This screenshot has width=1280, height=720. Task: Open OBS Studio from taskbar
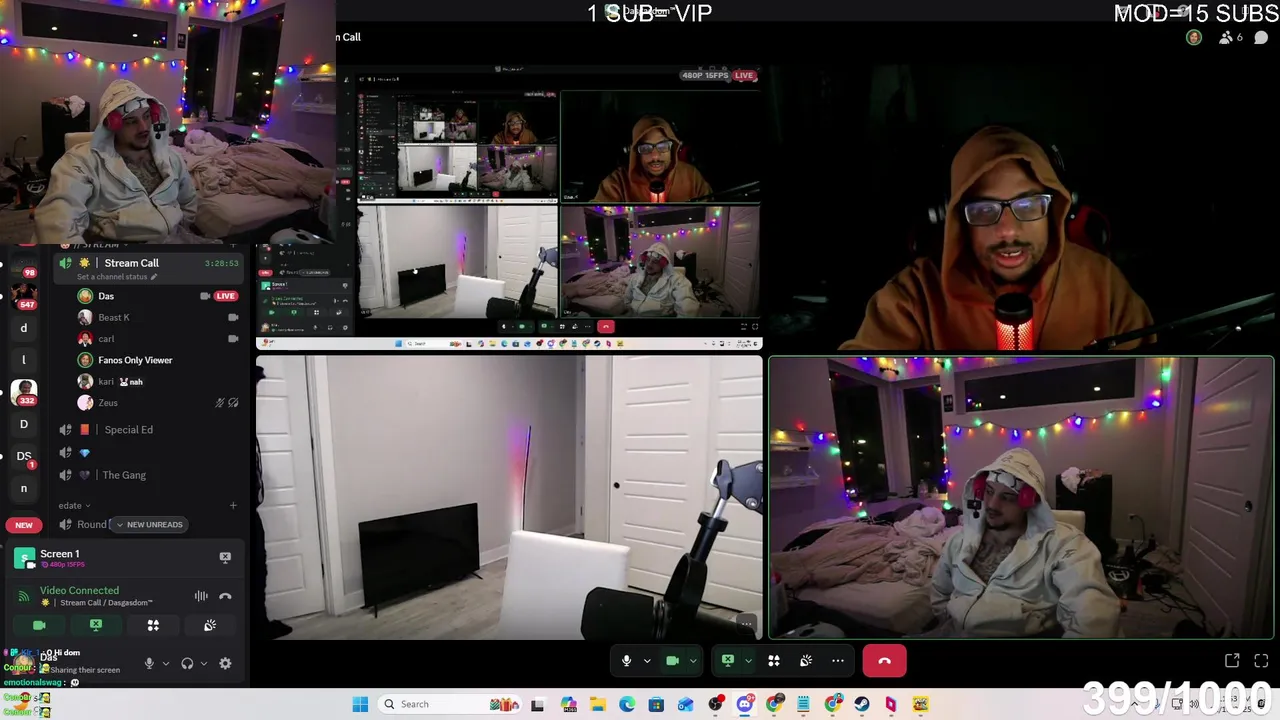click(x=716, y=704)
